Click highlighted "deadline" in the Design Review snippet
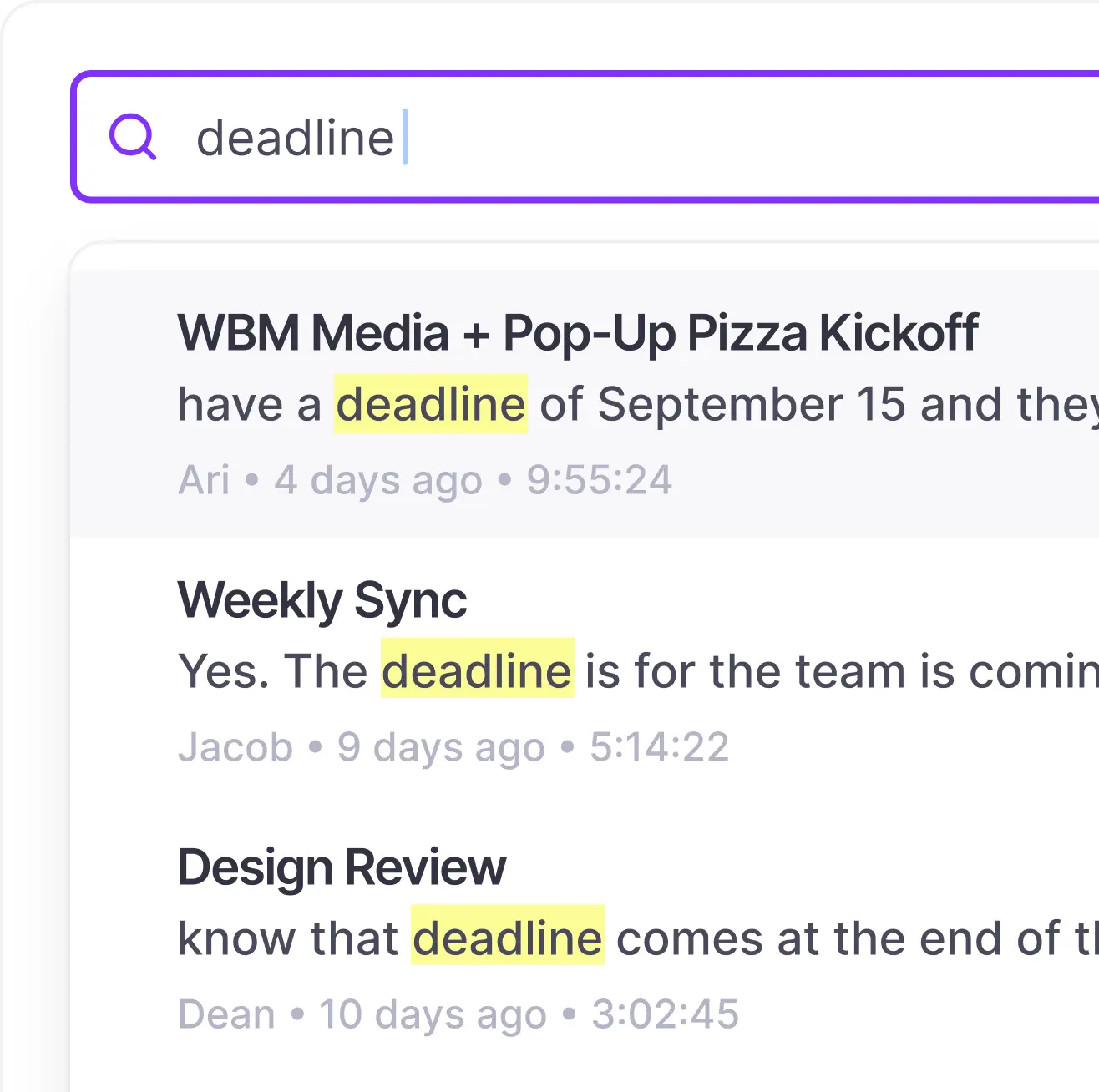This screenshot has height=1092, width=1099. [x=508, y=938]
